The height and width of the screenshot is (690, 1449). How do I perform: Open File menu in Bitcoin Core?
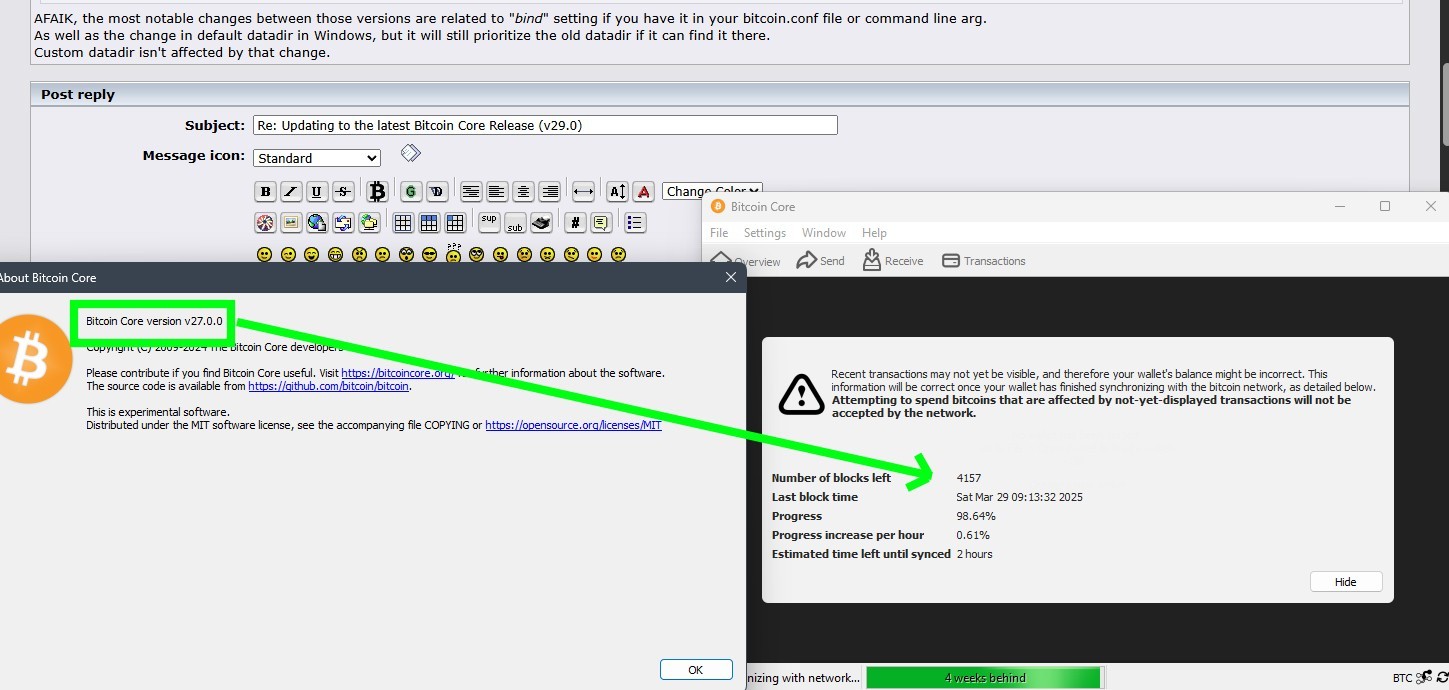pyautogui.click(x=719, y=233)
